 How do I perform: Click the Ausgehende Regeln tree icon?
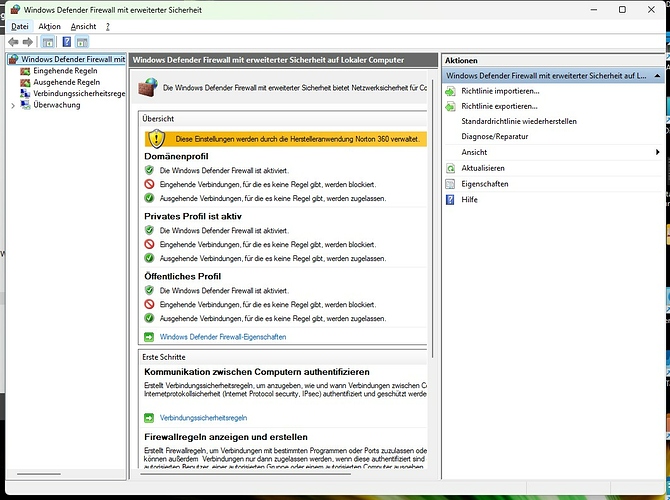click(x=25, y=82)
